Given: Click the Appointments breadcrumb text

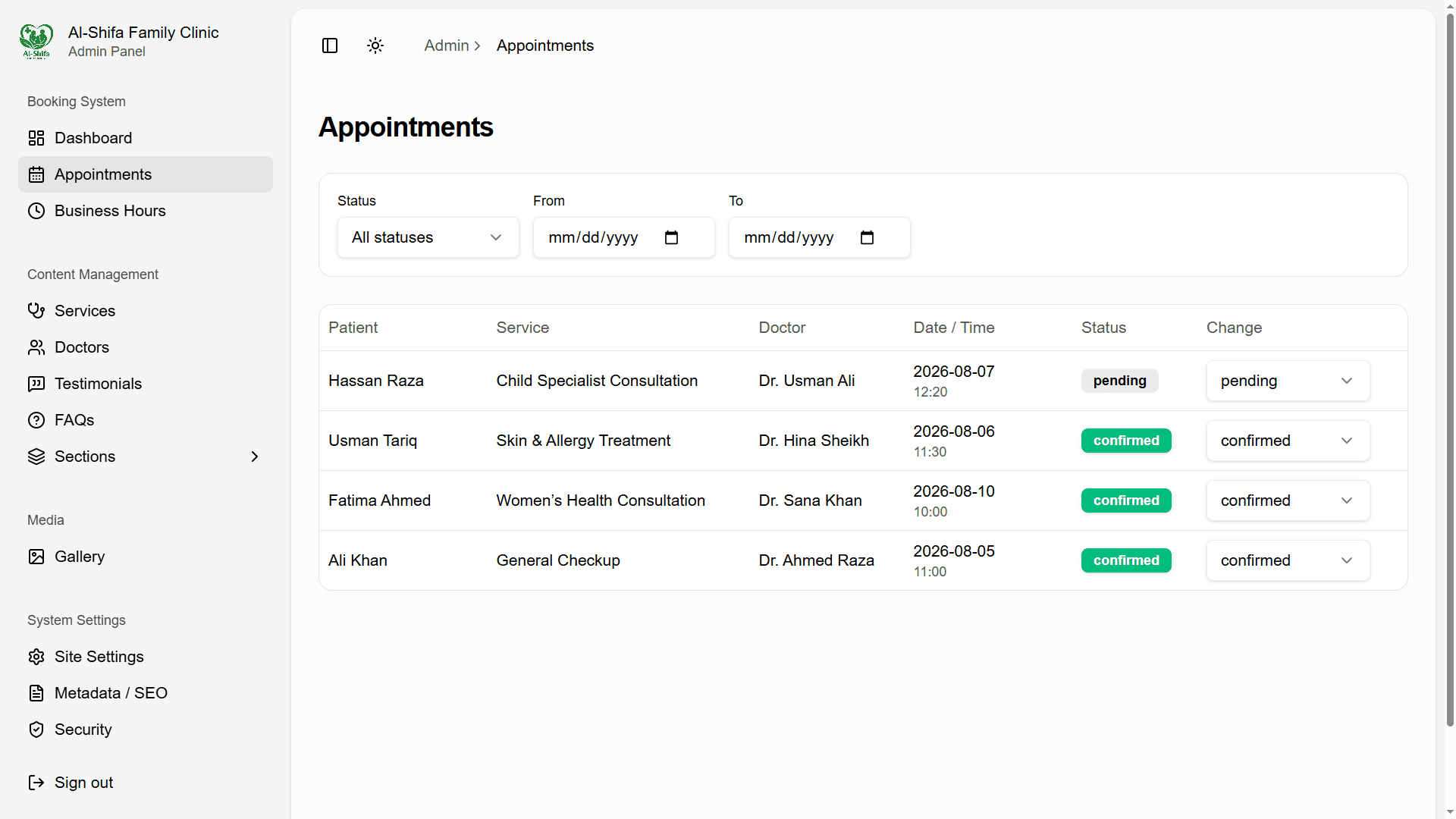Looking at the screenshot, I should coord(545,45).
